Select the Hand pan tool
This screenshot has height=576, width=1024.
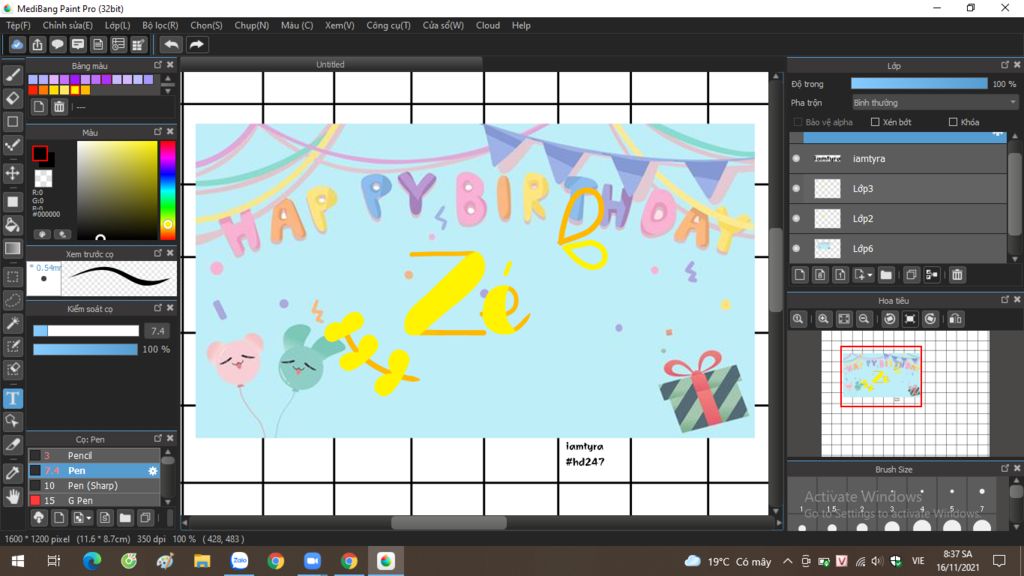point(12,497)
